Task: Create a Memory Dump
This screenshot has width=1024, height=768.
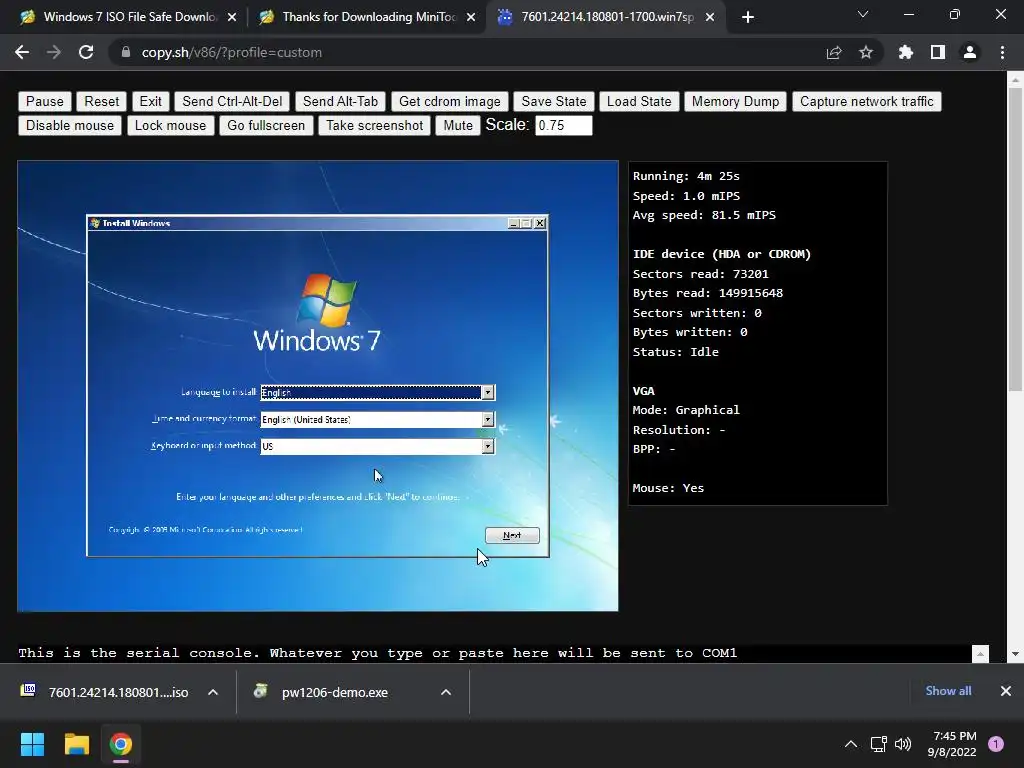Action: [x=735, y=101]
